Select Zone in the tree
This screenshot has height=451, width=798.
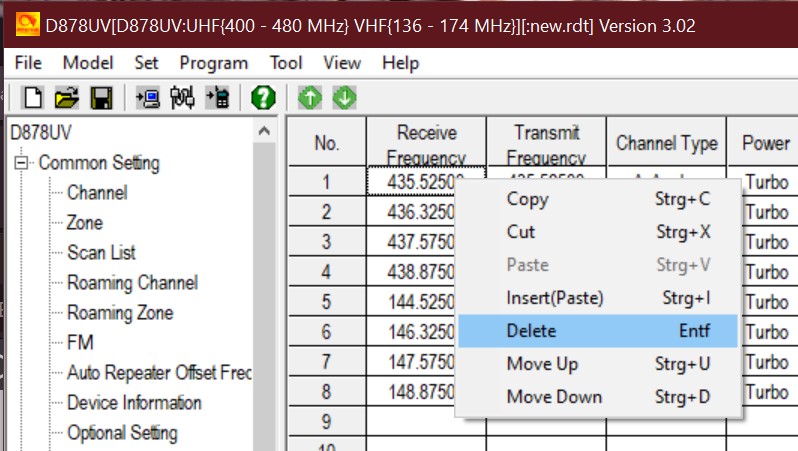click(x=85, y=223)
